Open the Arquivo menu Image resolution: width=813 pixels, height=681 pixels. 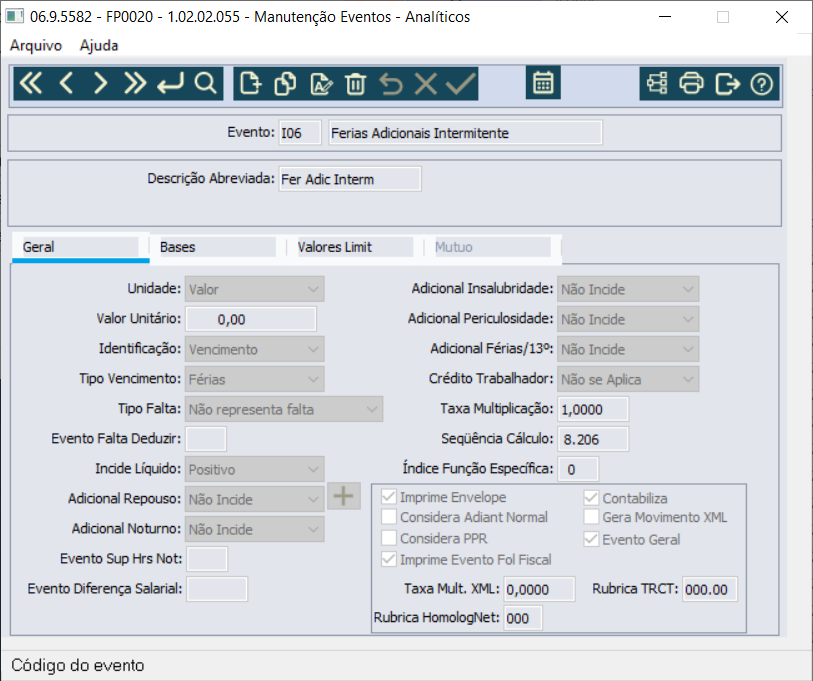click(36, 46)
